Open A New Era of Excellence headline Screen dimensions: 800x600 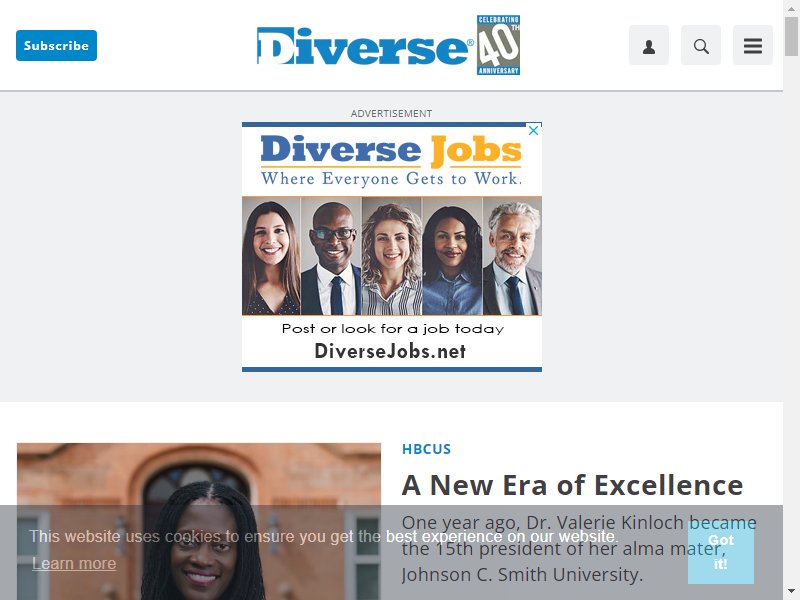point(572,485)
